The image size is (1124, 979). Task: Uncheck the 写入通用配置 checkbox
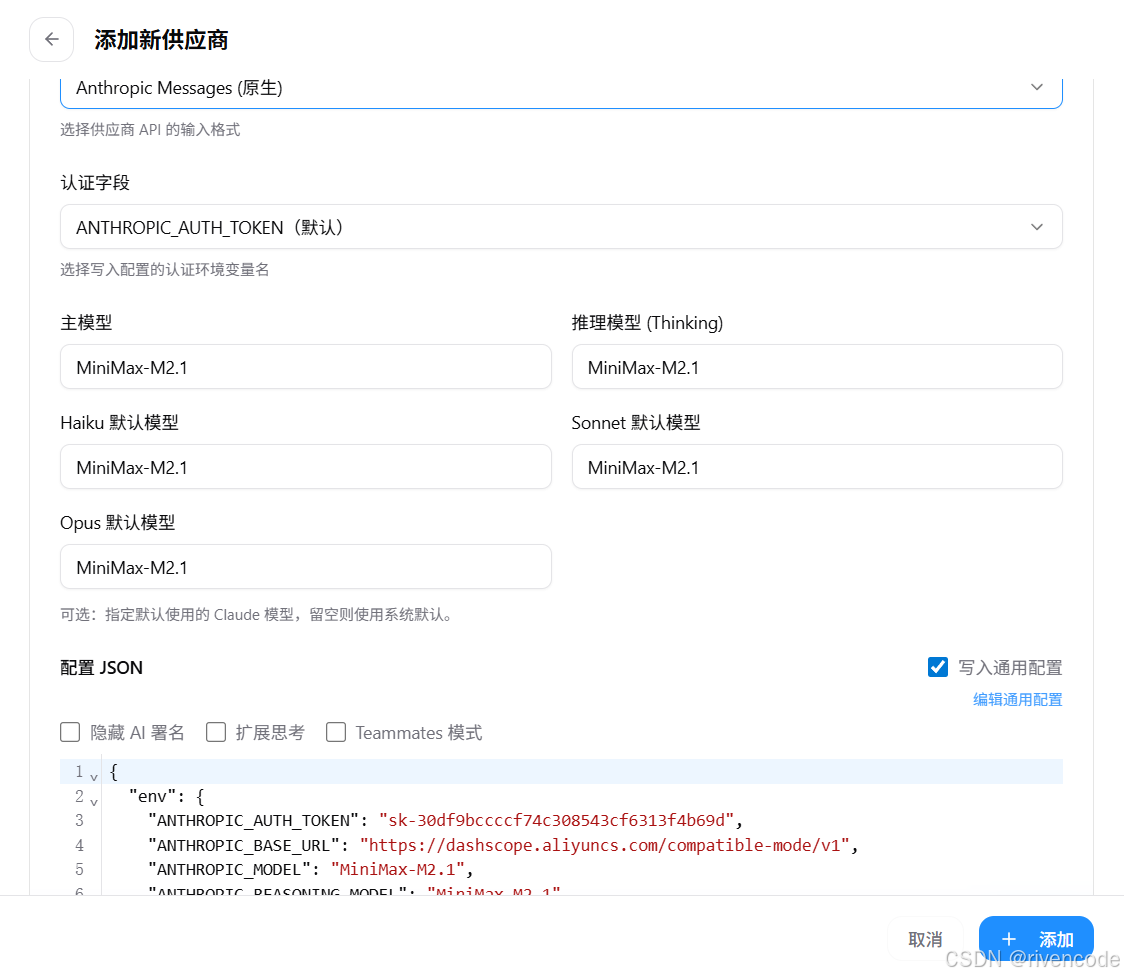point(938,667)
